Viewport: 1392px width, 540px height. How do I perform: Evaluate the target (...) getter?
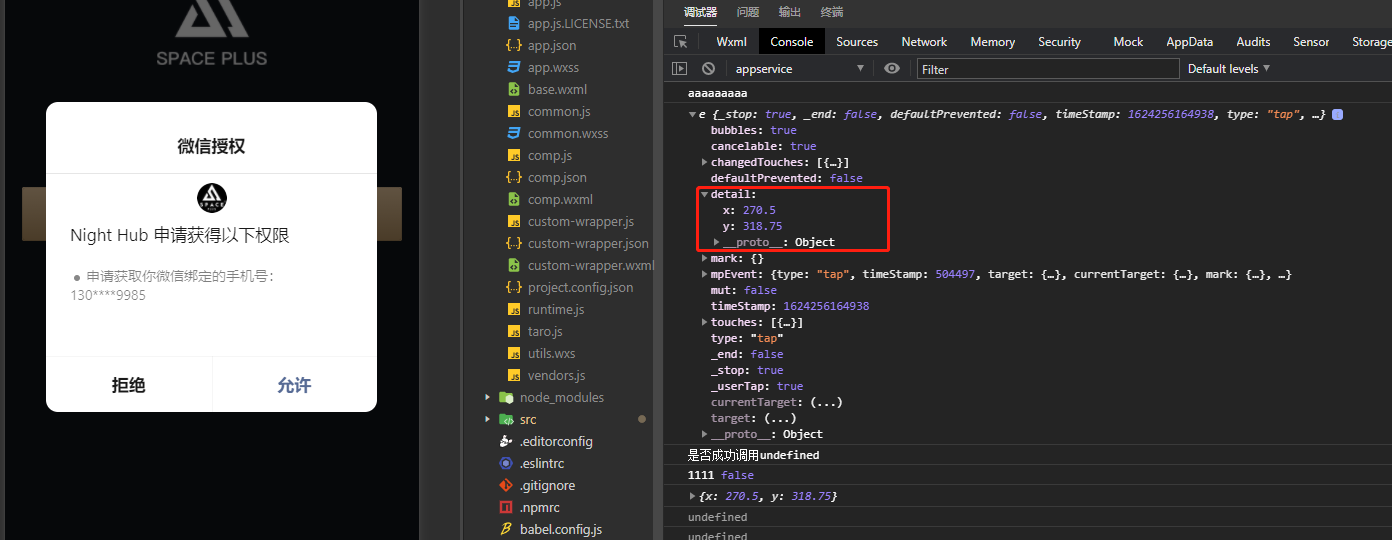point(780,418)
